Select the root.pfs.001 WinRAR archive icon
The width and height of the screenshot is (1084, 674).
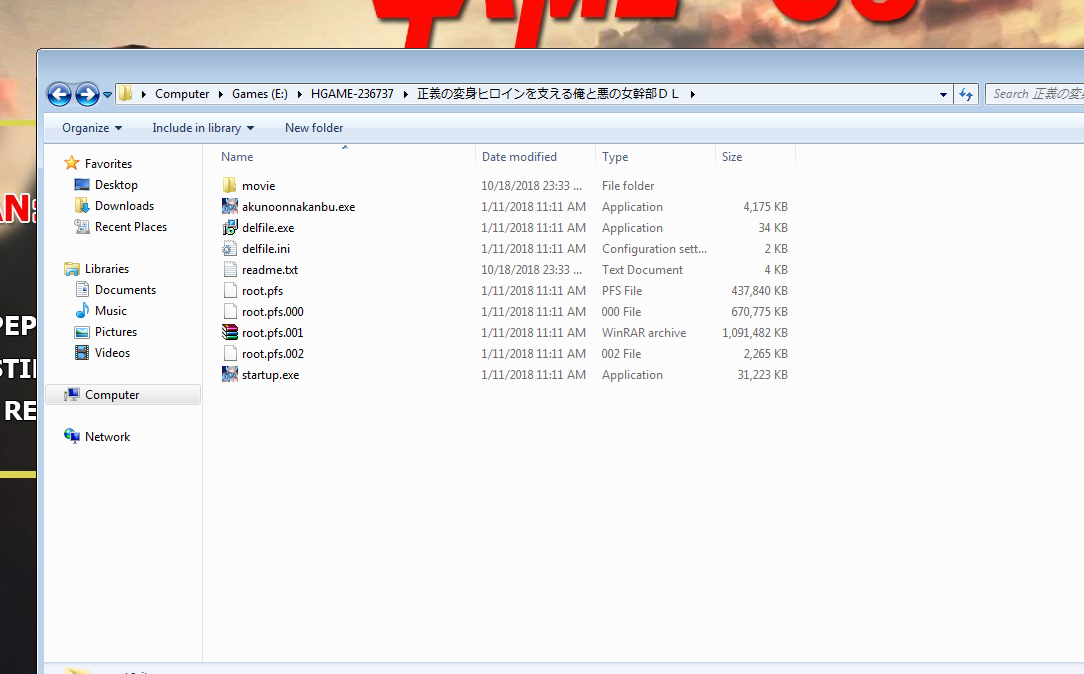(x=230, y=333)
